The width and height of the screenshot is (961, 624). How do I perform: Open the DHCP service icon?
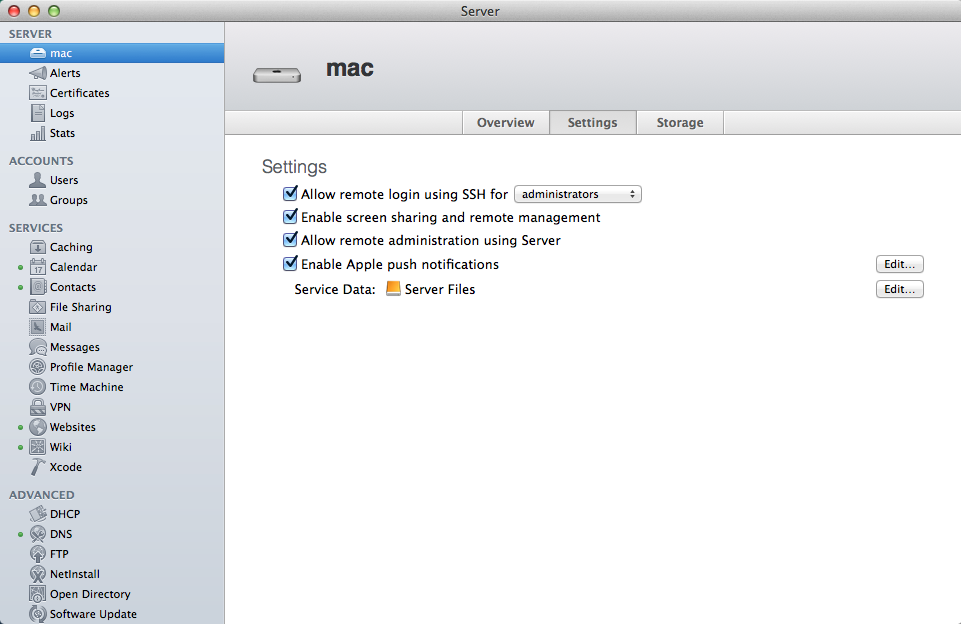point(38,514)
